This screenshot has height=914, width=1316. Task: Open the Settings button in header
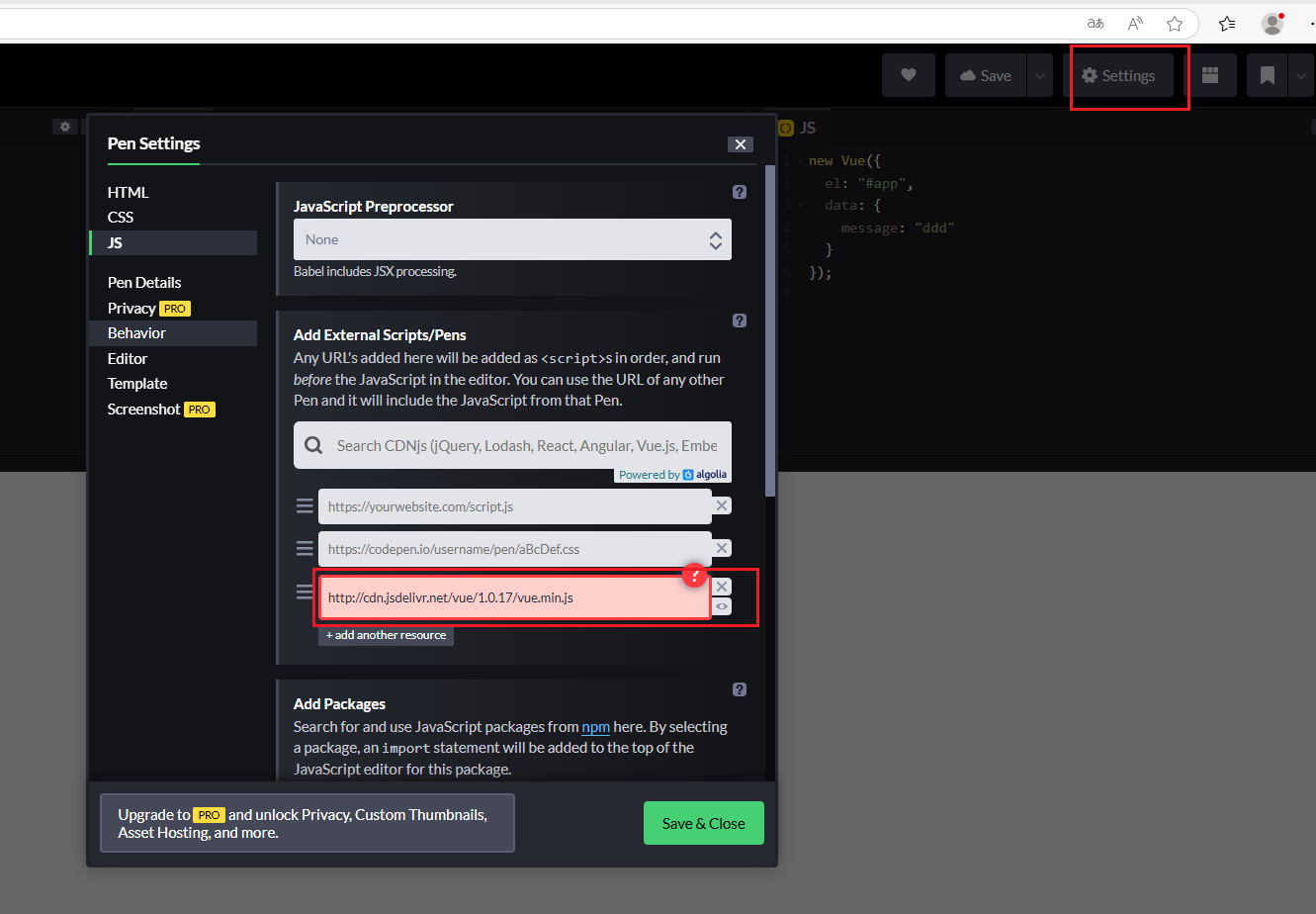click(1118, 75)
